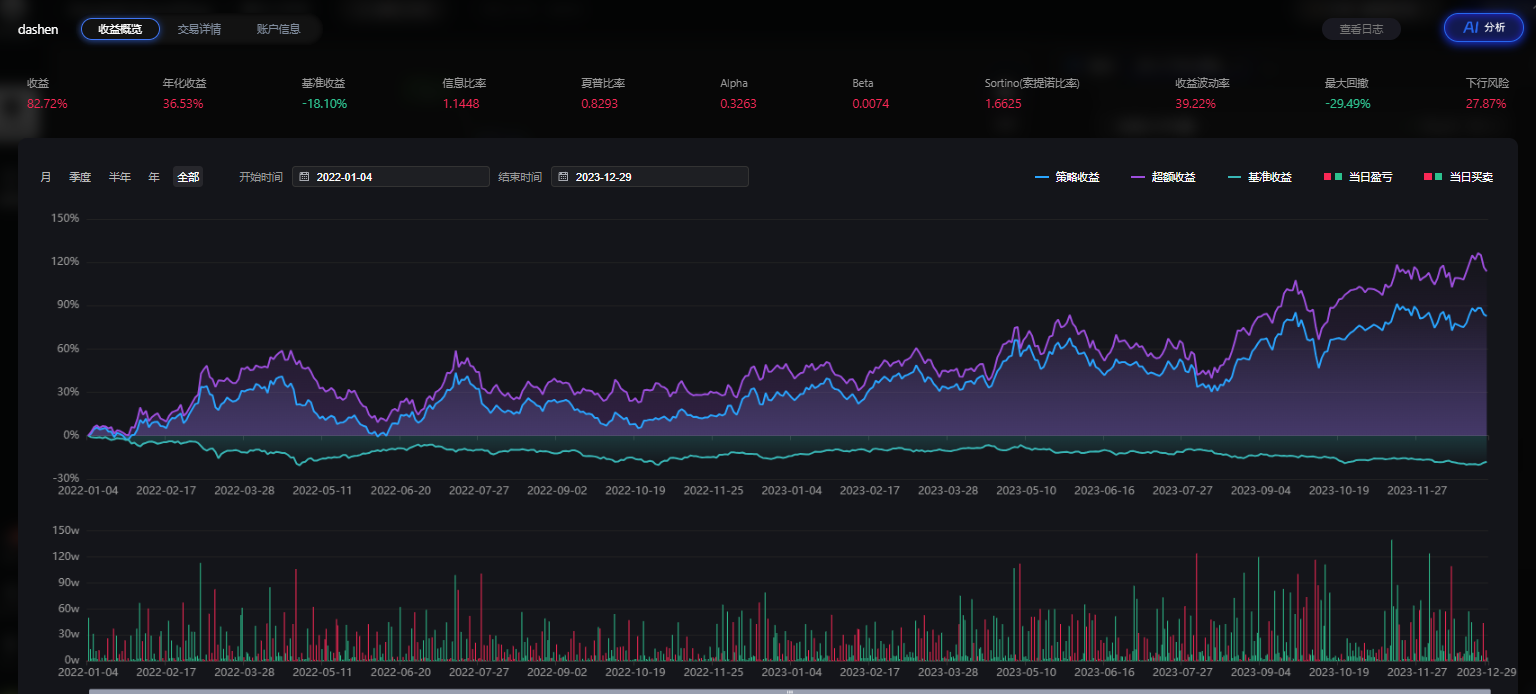Click the dashen strategy name

38,29
